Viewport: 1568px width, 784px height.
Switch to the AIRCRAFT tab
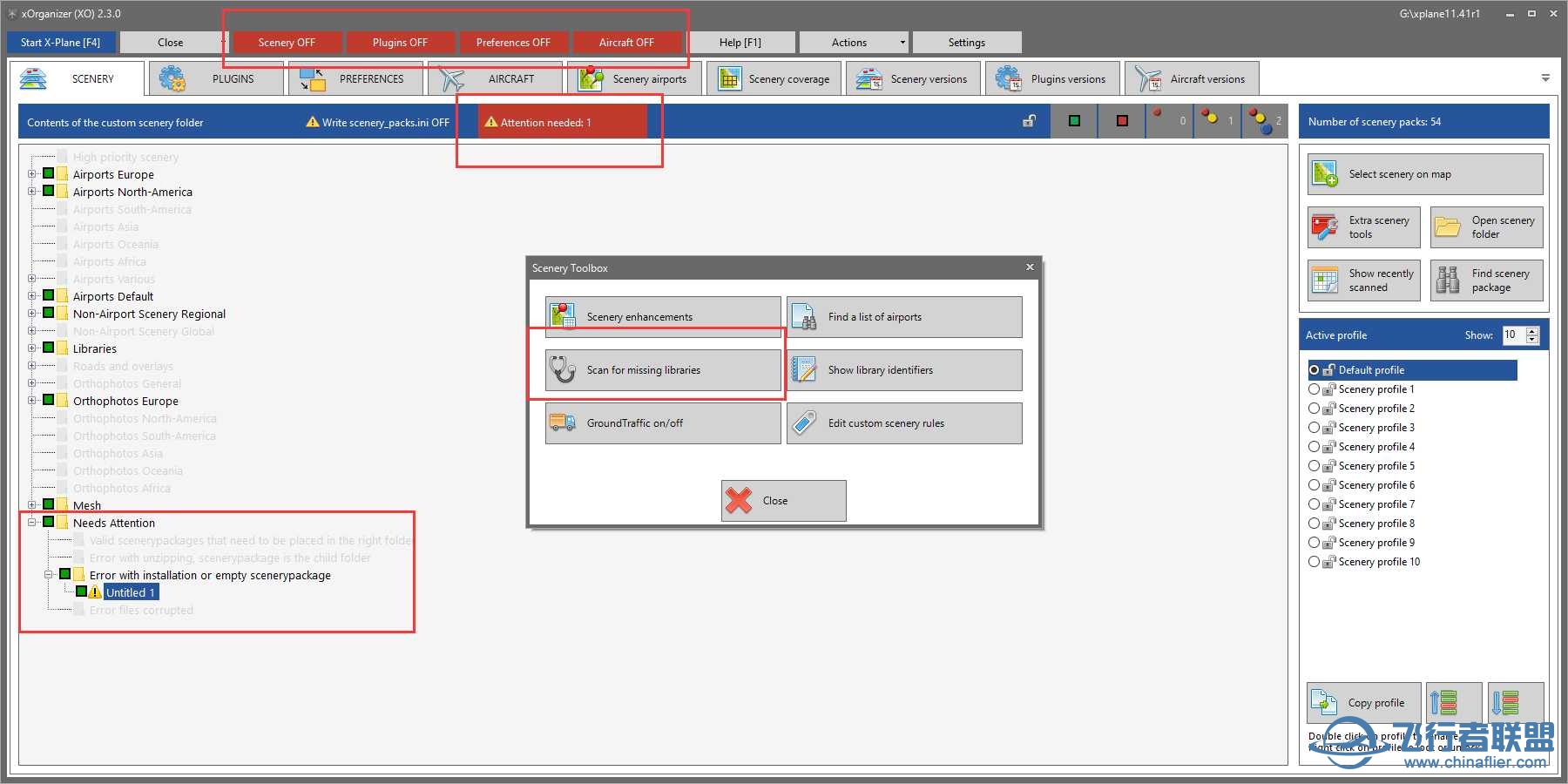[x=496, y=78]
